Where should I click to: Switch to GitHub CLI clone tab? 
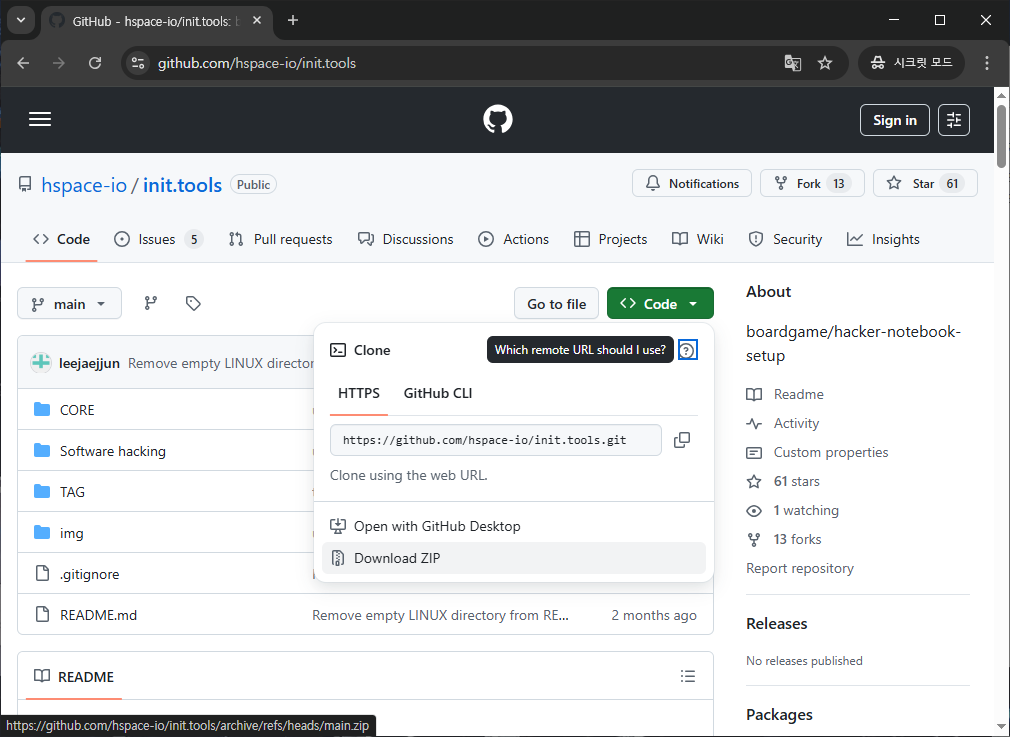tap(437, 393)
